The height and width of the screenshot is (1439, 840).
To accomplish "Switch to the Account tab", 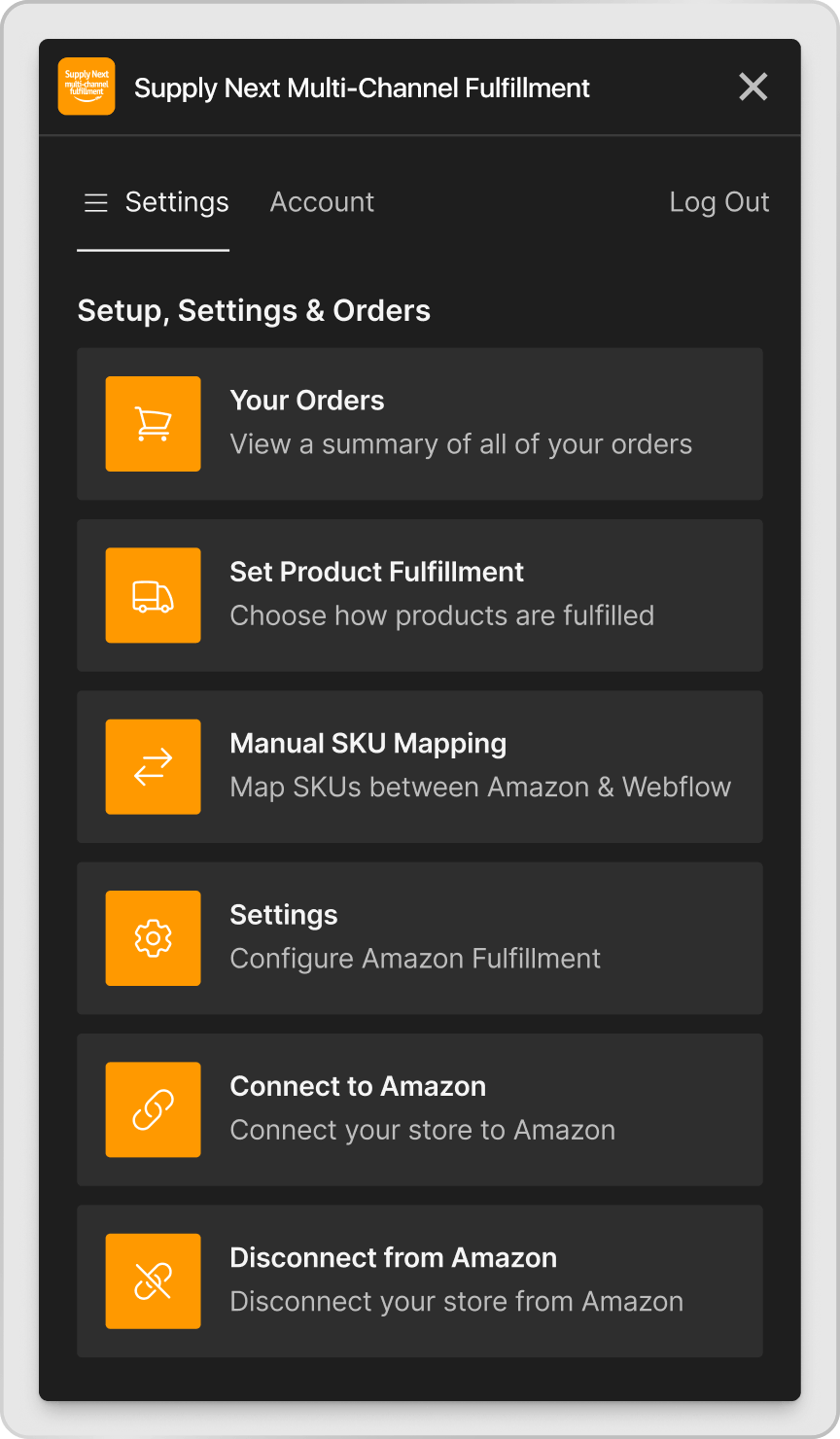I will pos(322,202).
